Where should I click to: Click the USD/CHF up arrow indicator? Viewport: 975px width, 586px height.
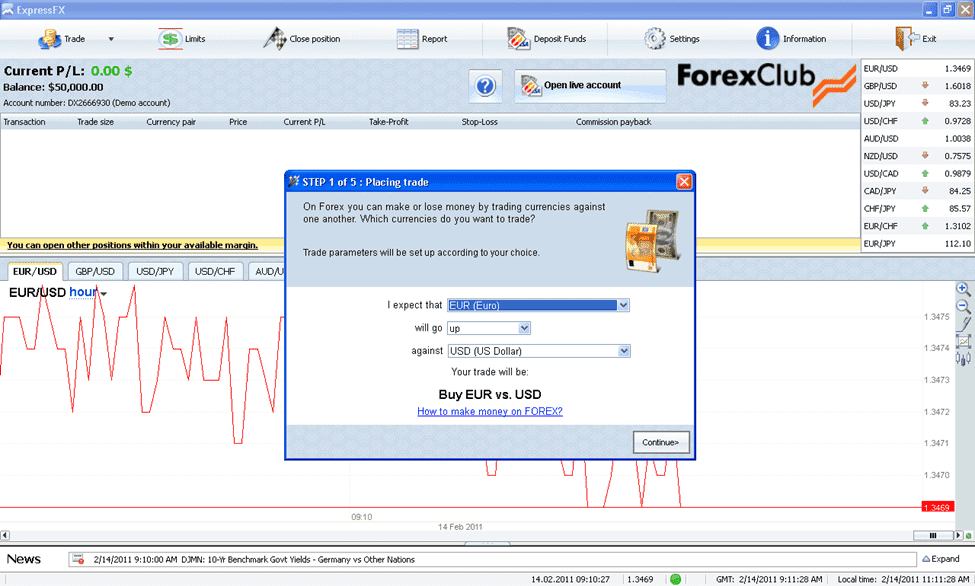click(925, 121)
